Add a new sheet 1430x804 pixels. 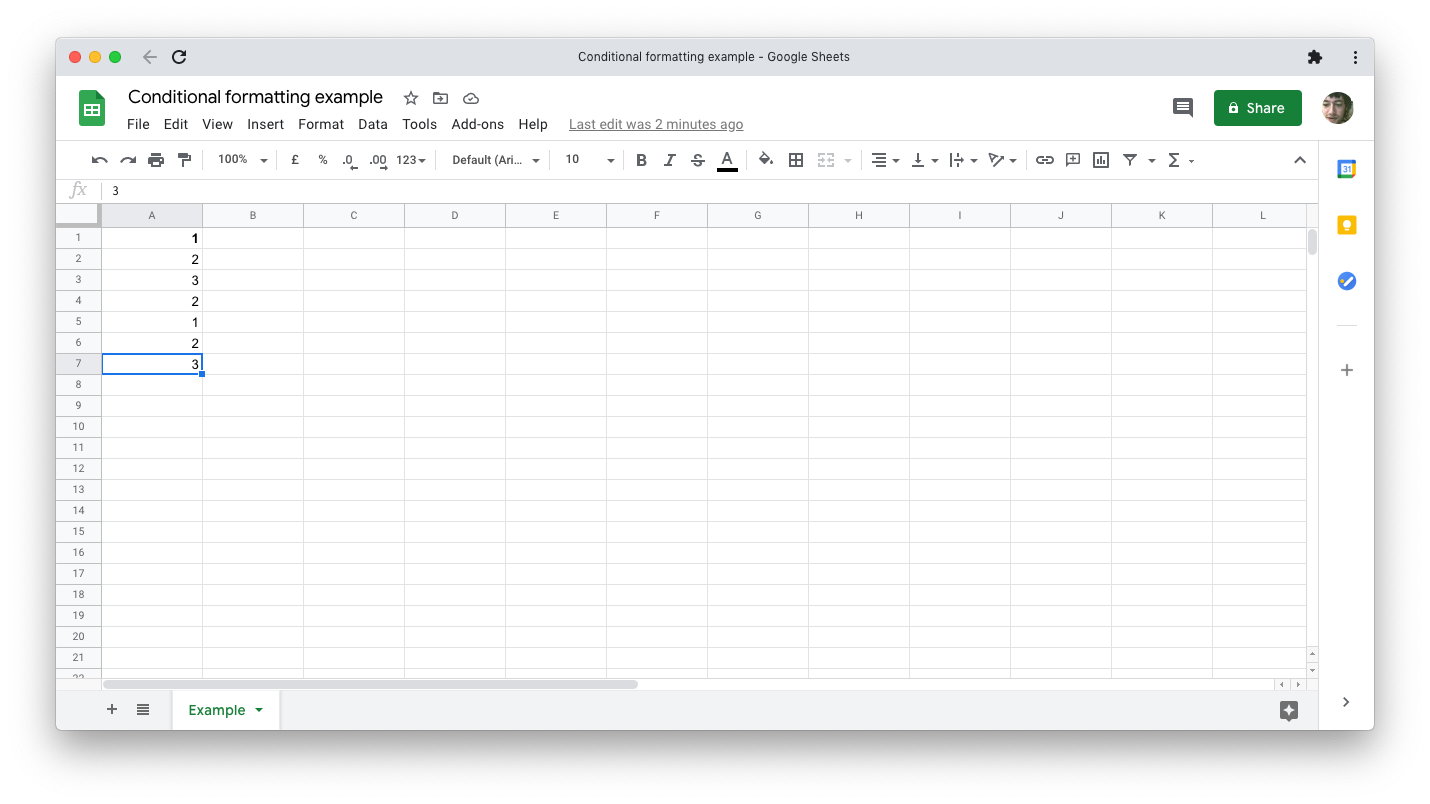(112, 709)
